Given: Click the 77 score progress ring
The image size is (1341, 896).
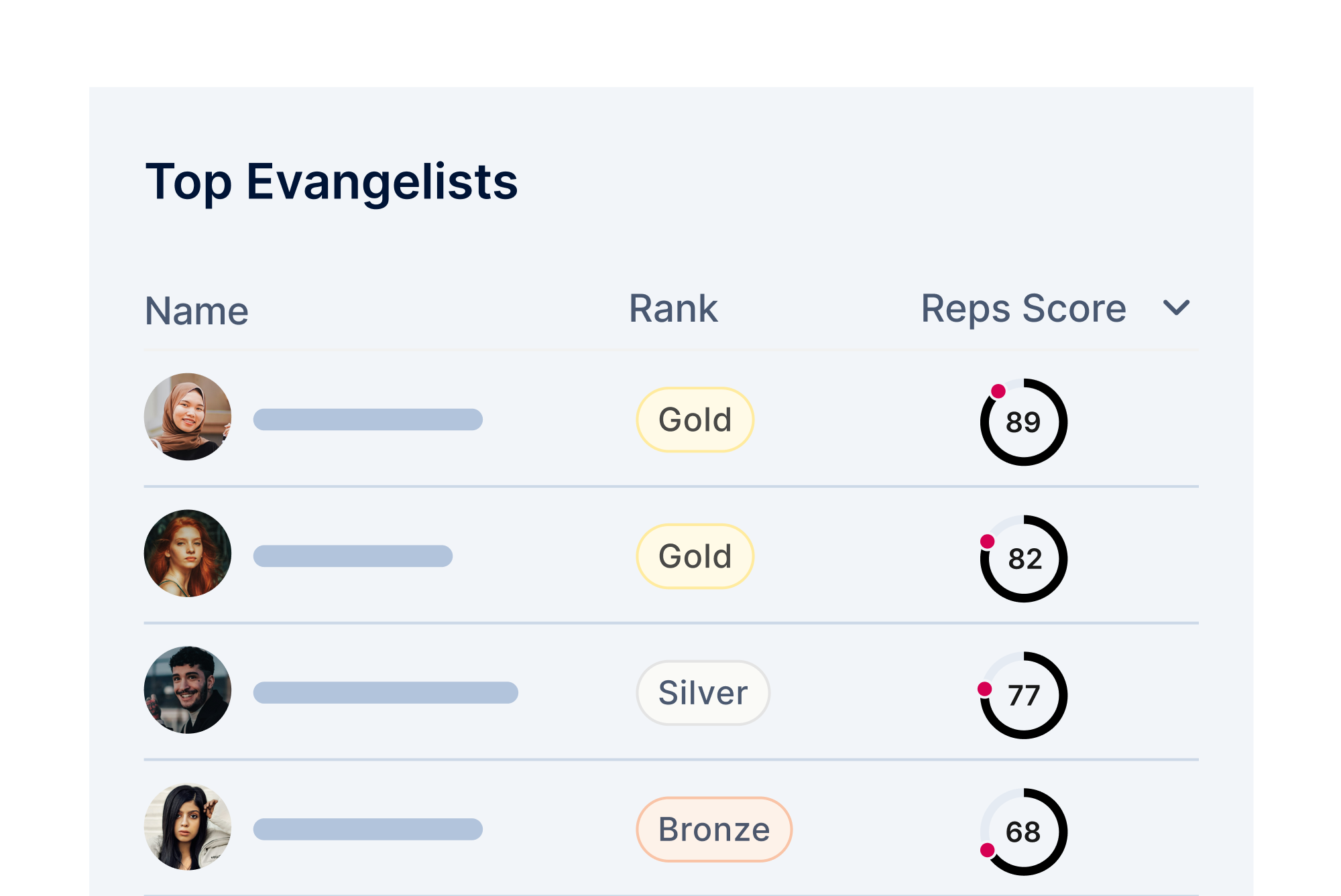Looking at the screenshot, I should tap(1023, 696).
